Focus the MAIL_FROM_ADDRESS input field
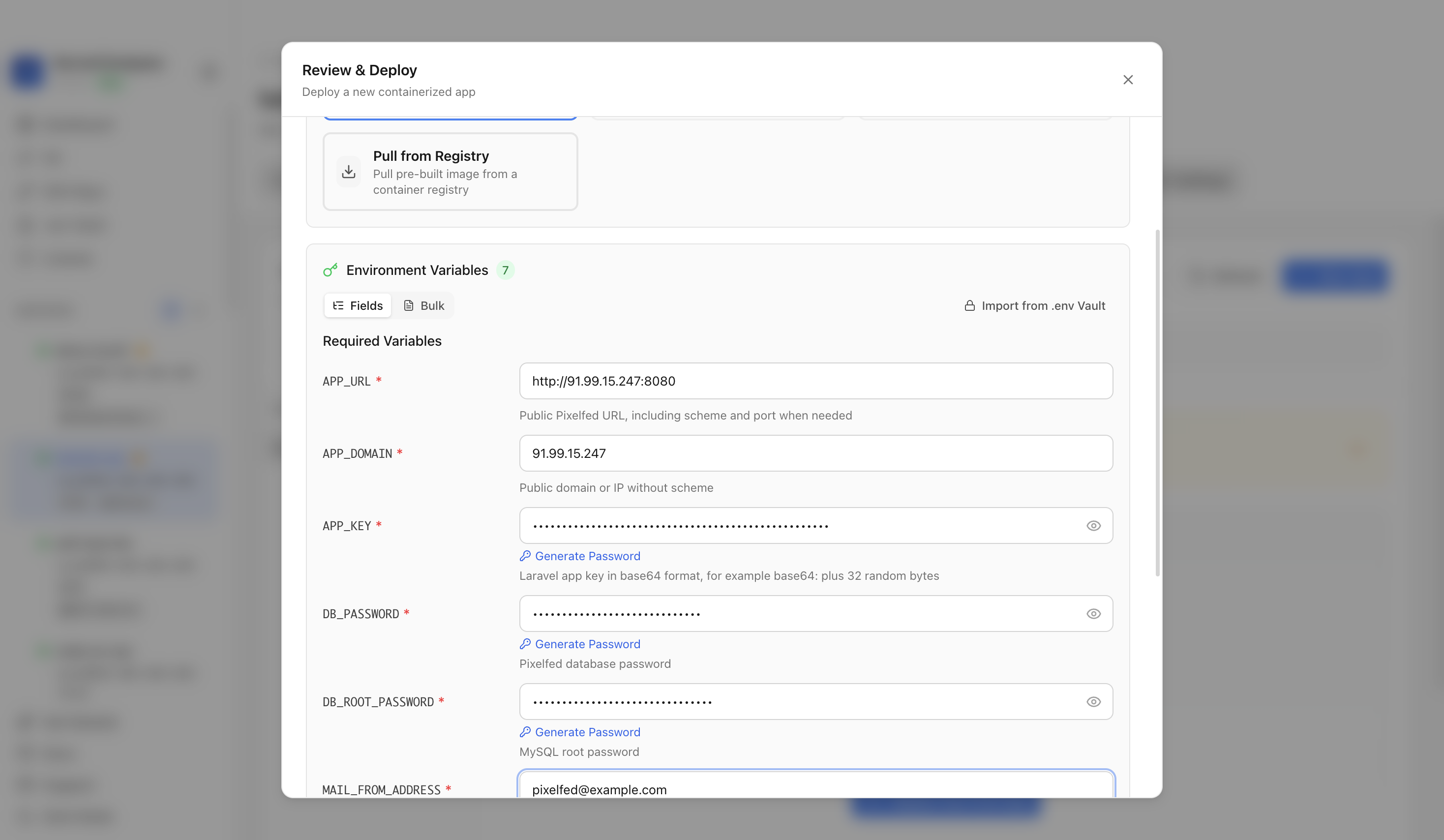1444x840 pixels. [816, 785]
